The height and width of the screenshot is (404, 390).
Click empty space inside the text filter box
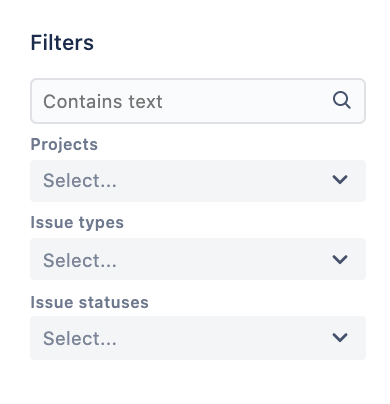point(247,101)
